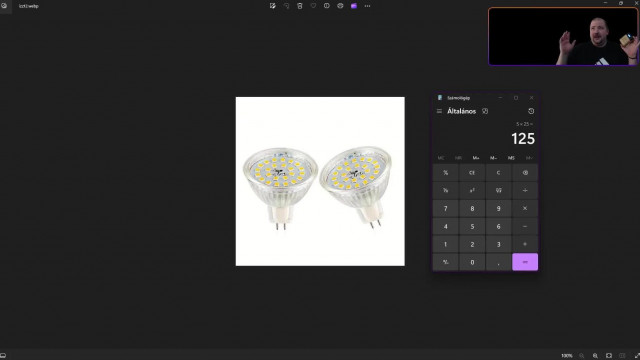The image size is (640, 360).
Task: Click the M+ memory add button
Action: point(476,158)
